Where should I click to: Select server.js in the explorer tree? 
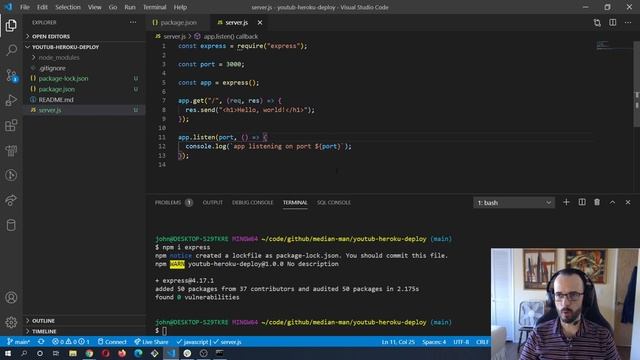tap(84, 110)
